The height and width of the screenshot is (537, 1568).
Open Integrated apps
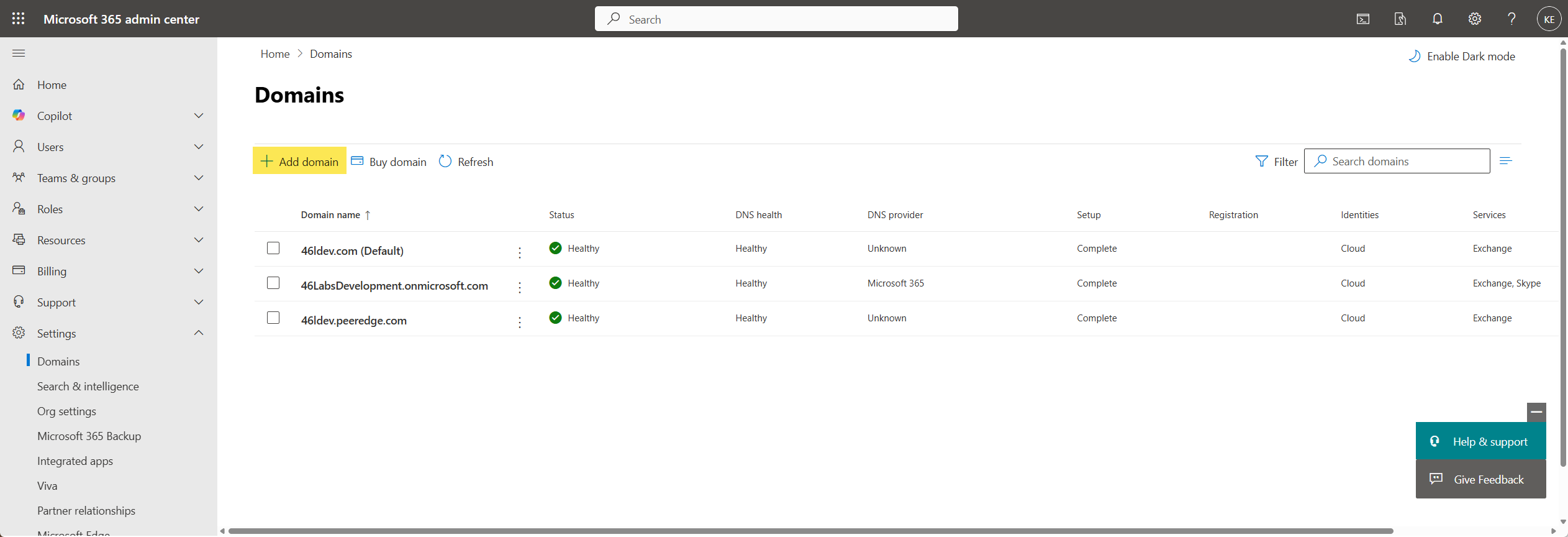[75, 461]
